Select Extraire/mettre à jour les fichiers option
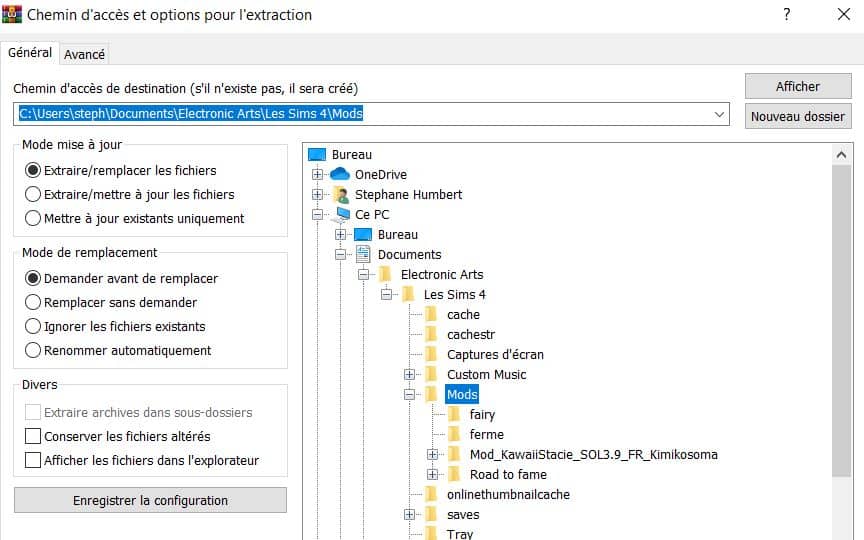 [x=33, y=194]
